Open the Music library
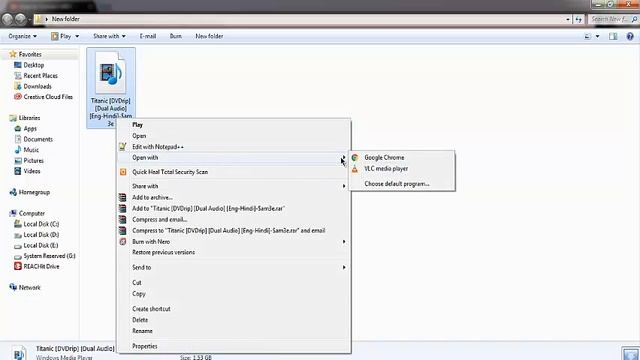The height and width of the screenshot is (360, 640). (x=31, y=150)
